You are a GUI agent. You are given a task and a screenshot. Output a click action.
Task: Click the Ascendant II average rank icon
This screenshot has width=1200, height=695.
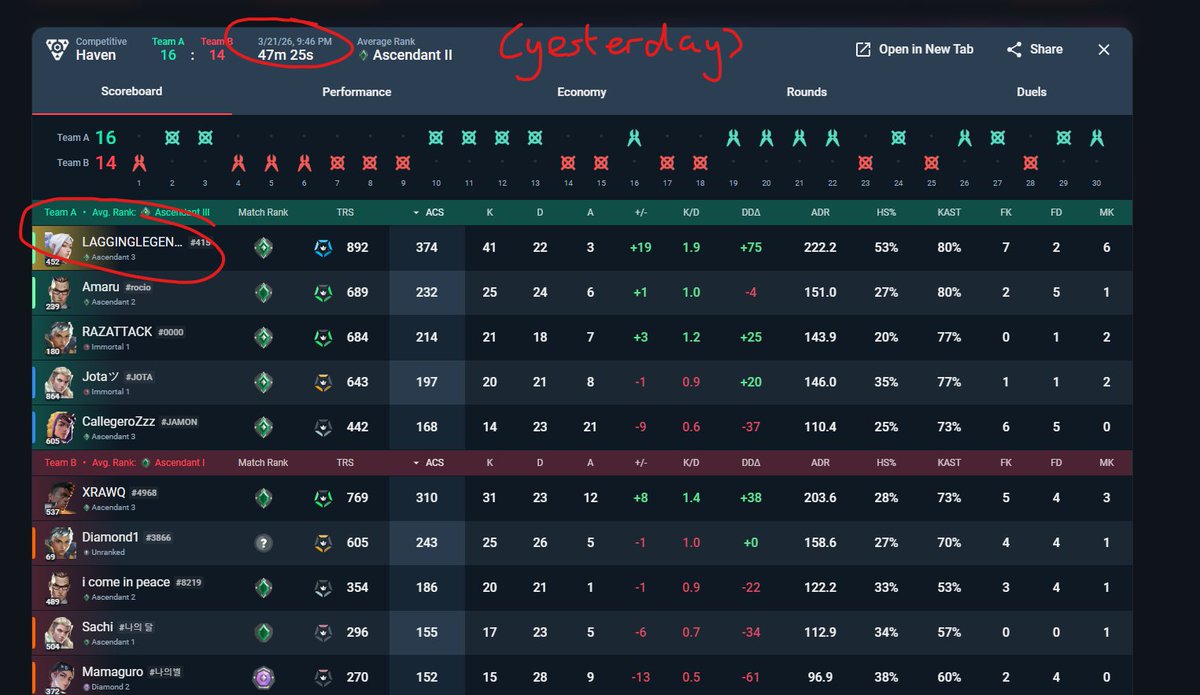tap(364, 56)
